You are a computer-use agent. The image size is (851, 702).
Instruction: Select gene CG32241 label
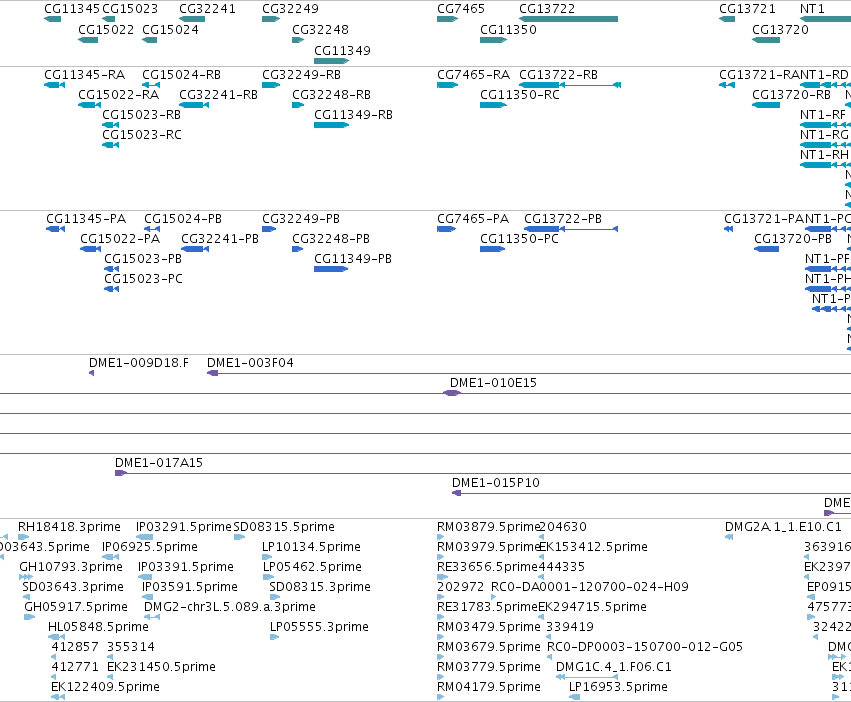coord(207,9)
